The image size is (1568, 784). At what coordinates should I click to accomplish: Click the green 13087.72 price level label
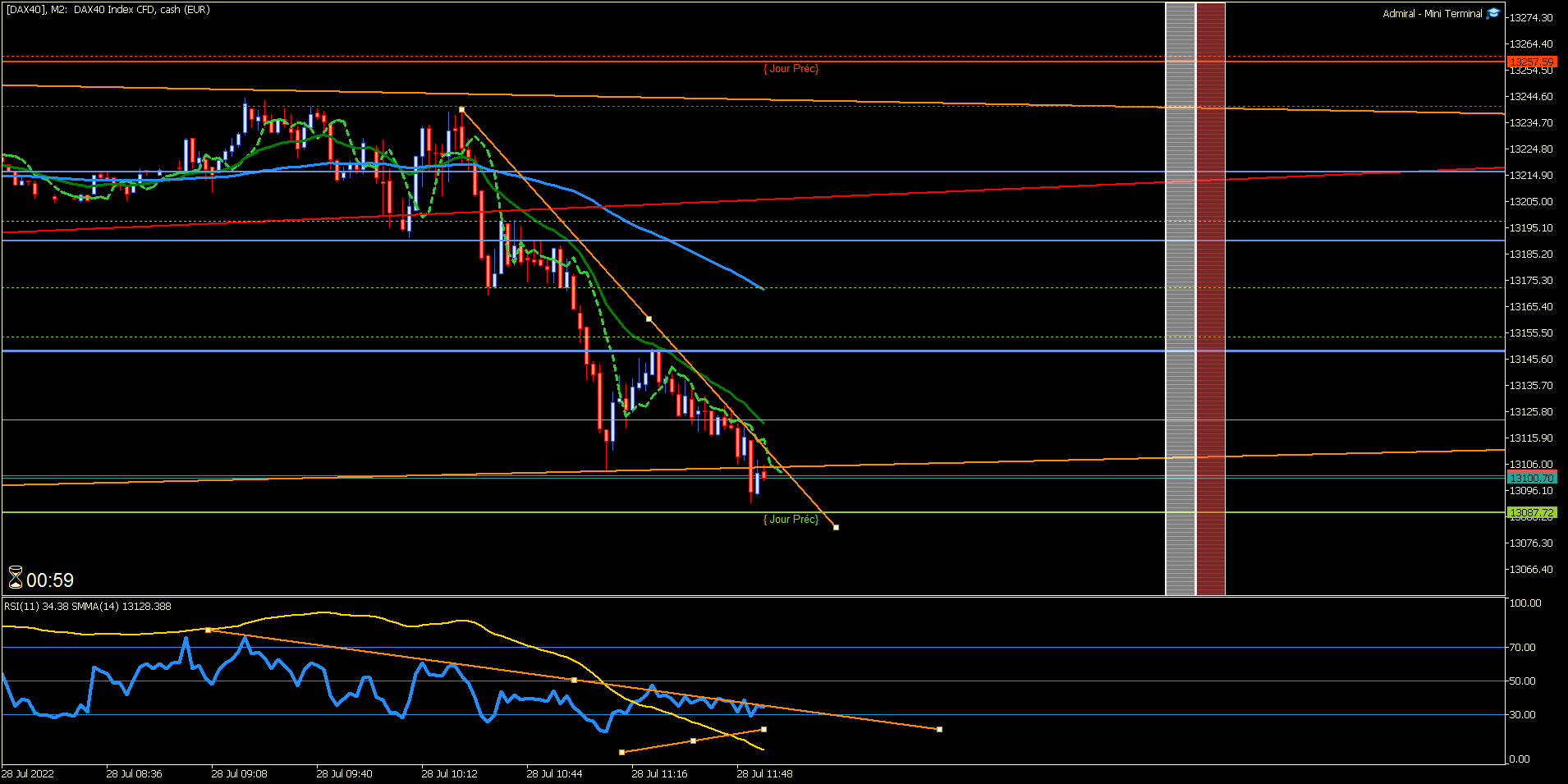(1532, 512)
